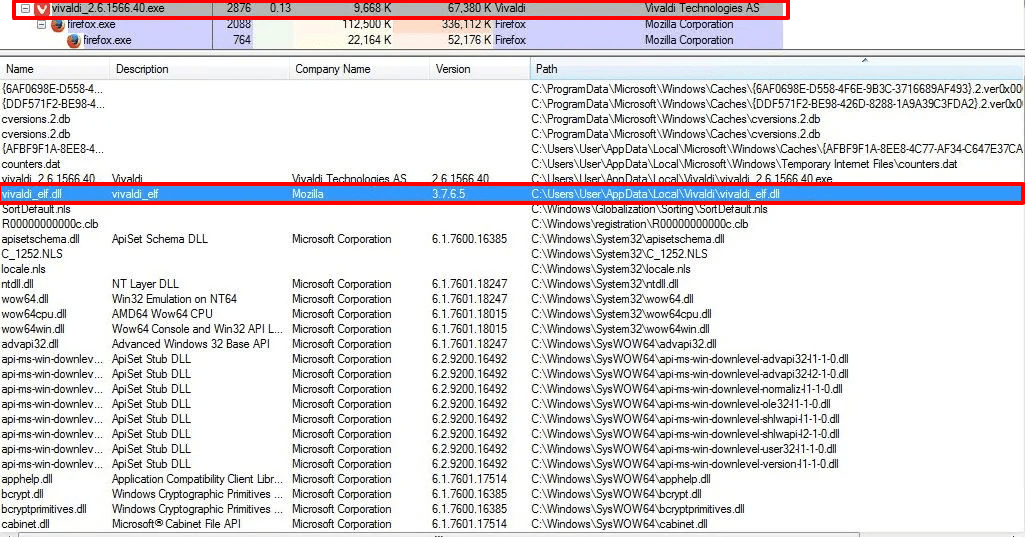Click 'Win32 Emulation on NT64' description

pos(174,299)
